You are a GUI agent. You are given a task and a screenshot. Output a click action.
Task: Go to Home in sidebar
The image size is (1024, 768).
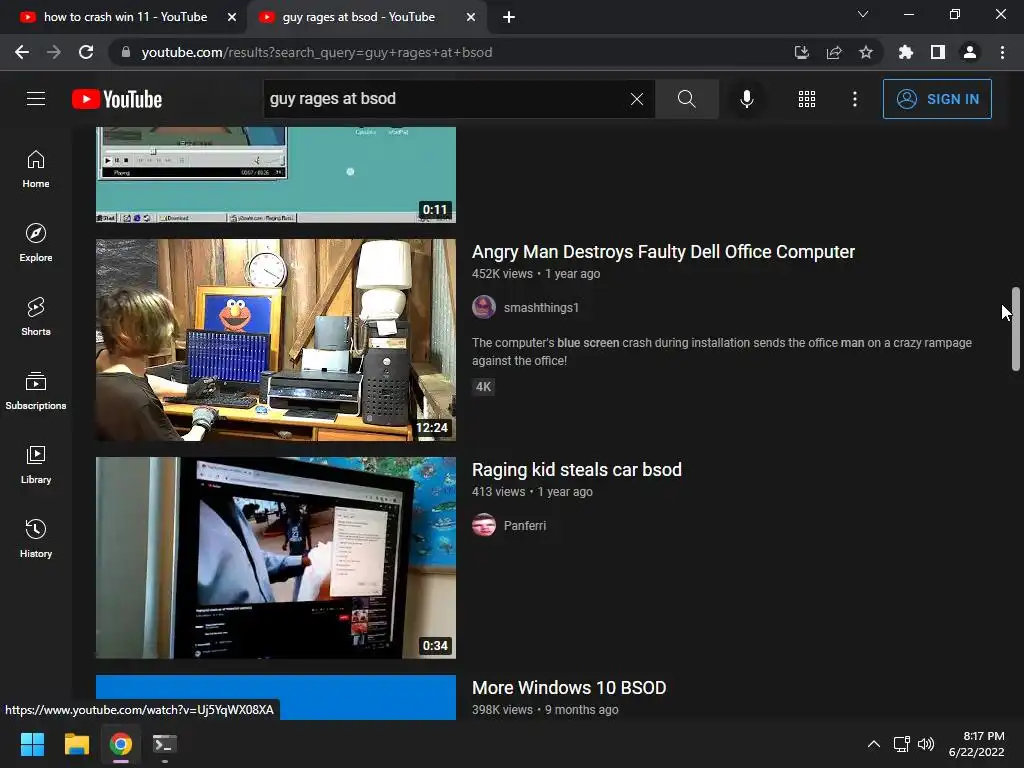point(36,169)
